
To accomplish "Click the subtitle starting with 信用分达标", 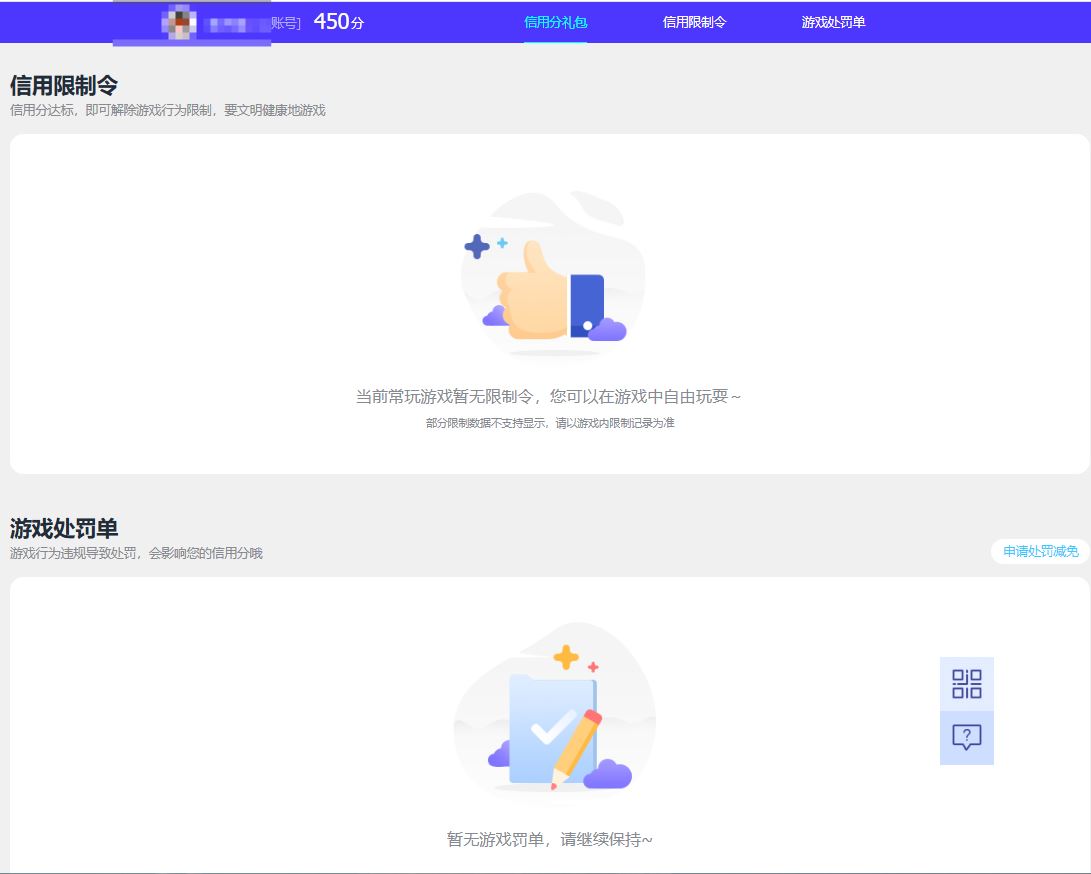I will (167, 110).
